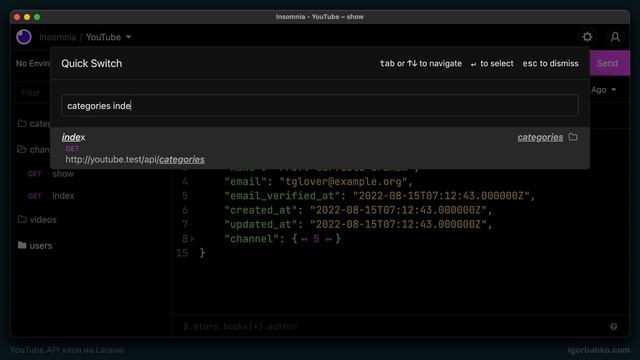Click the response filter help icon
This screenshot has height=360, width=640.
pos(613,327)
